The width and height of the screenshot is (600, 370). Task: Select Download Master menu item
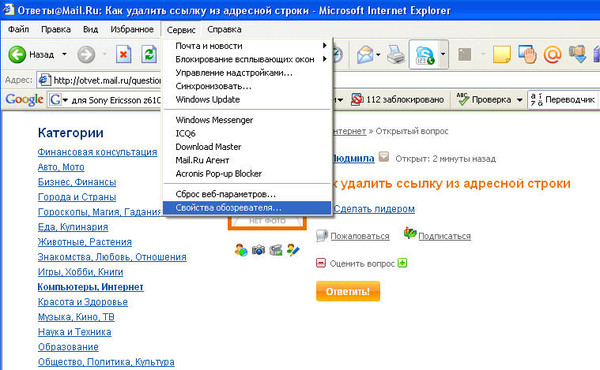tap(247, 147)
